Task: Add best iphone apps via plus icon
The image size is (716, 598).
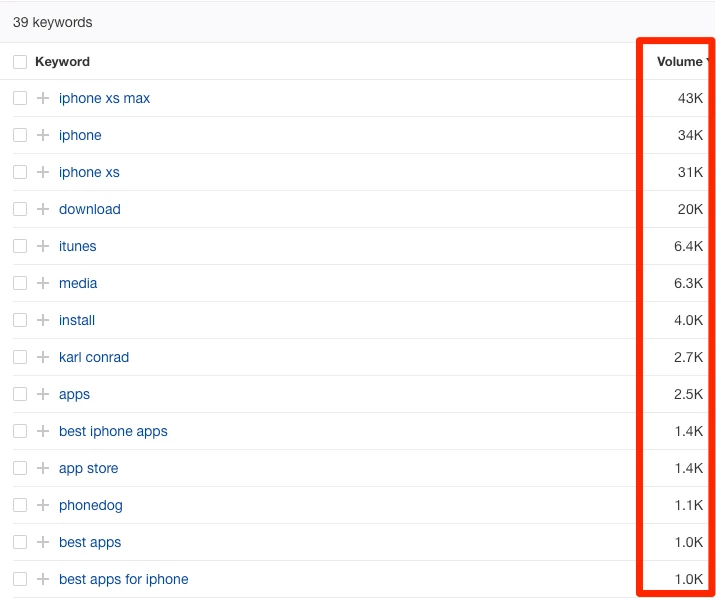Action: (43, 431)
